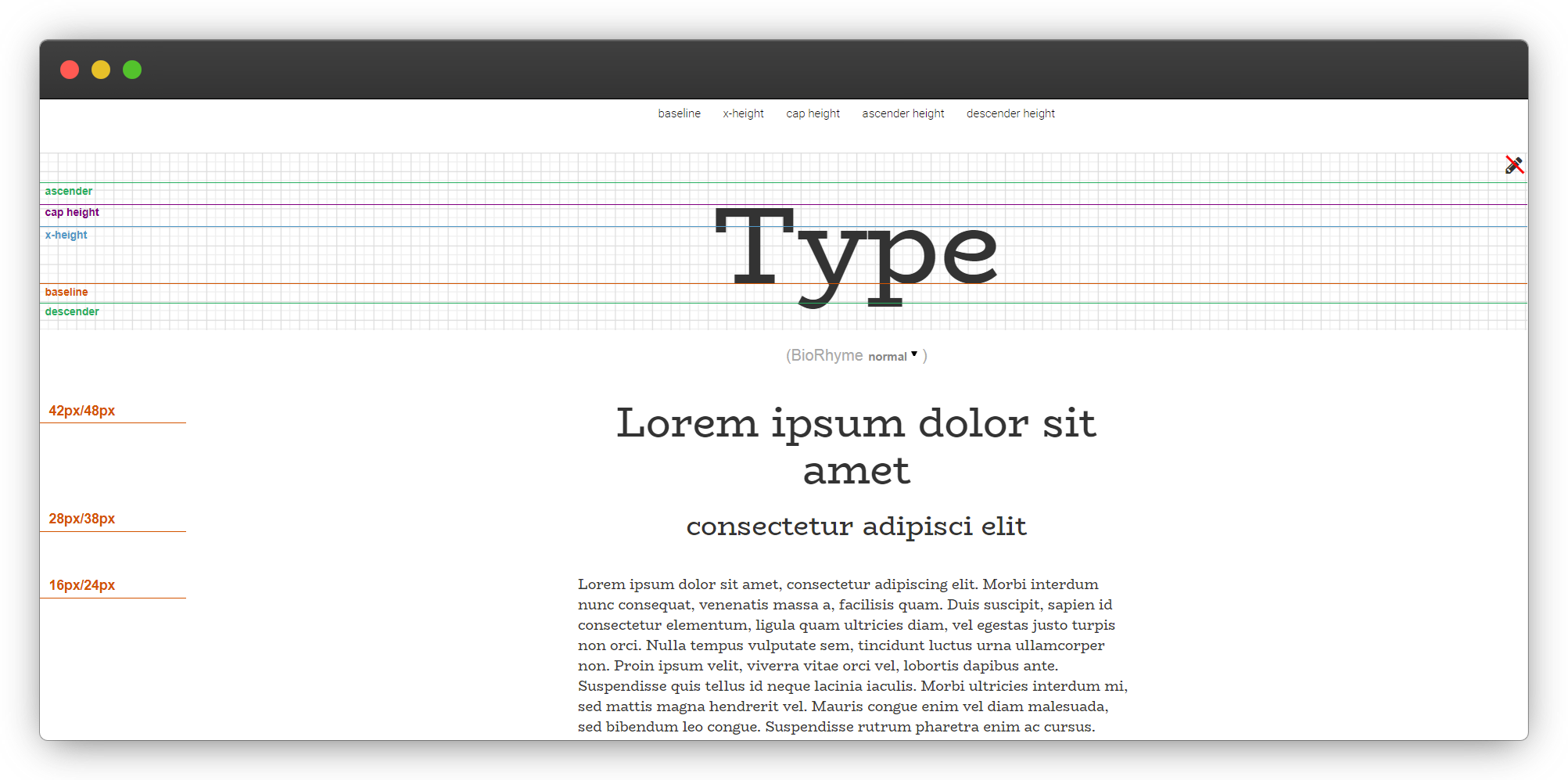Image resolution: width=1568 pixels, height=780 pixels.
Task: Toggle the cap height guide option
Action: pos(813,113)
